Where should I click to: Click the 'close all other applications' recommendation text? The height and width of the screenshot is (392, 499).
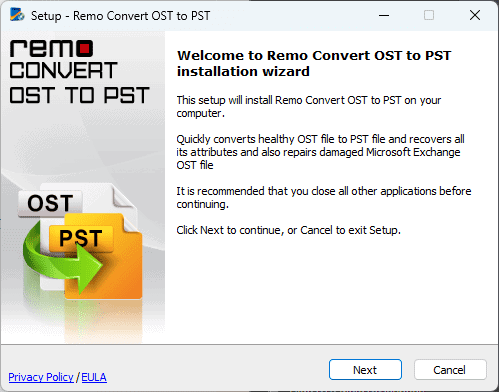324,197
